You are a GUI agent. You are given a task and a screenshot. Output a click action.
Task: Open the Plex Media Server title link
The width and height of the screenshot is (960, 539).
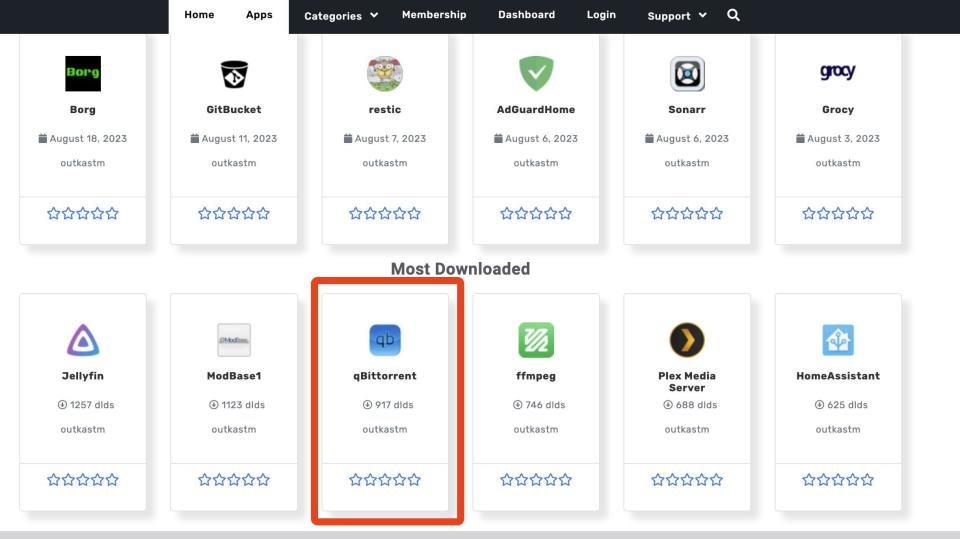point(687,382)
